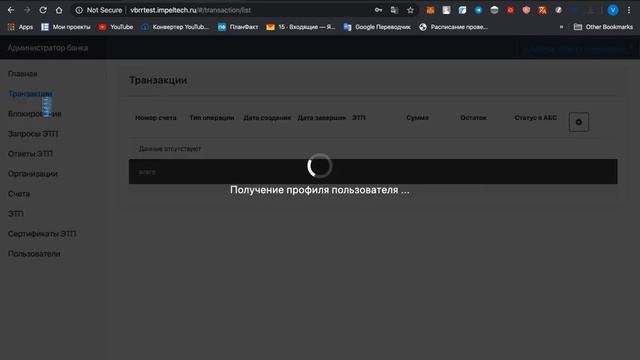Image resolution: width=640 pixels, height=360 pixels.
Task: Click the loading spinner indicator
Action: pos(320,166)
